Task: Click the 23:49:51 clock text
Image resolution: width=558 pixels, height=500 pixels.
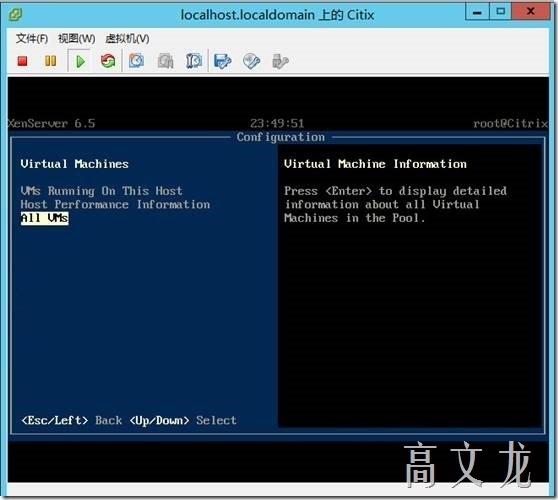Action: [x=277, y=123]
